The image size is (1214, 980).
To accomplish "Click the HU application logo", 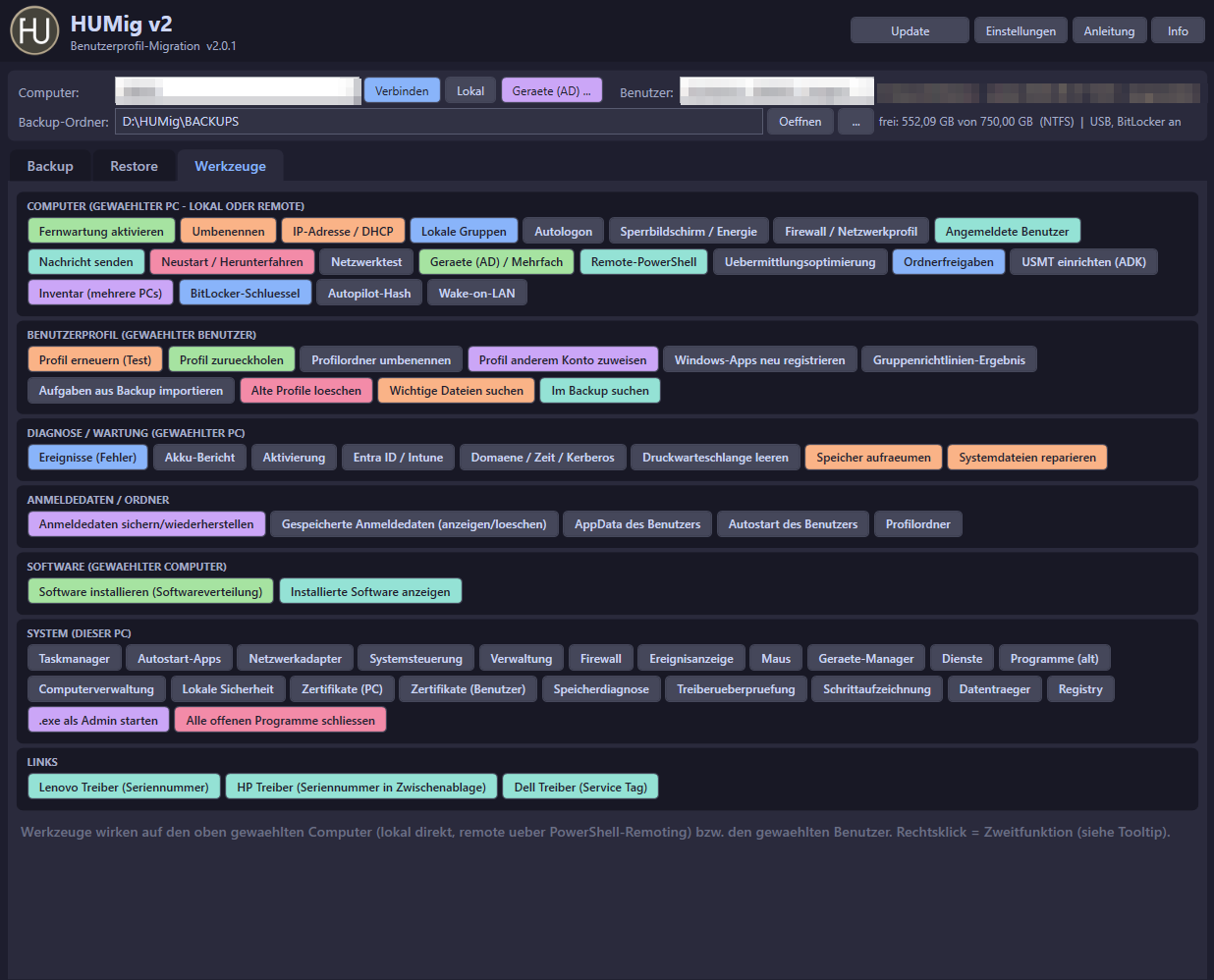I will (x=34, y=30).
